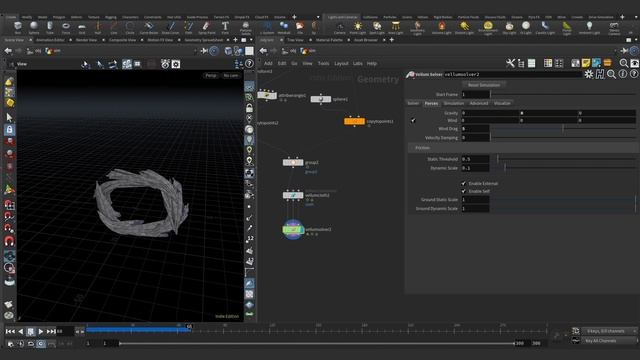Toggle the timeline loop playback button
Image resolution: width=640 pixels, height=360 pixels.
31,344
